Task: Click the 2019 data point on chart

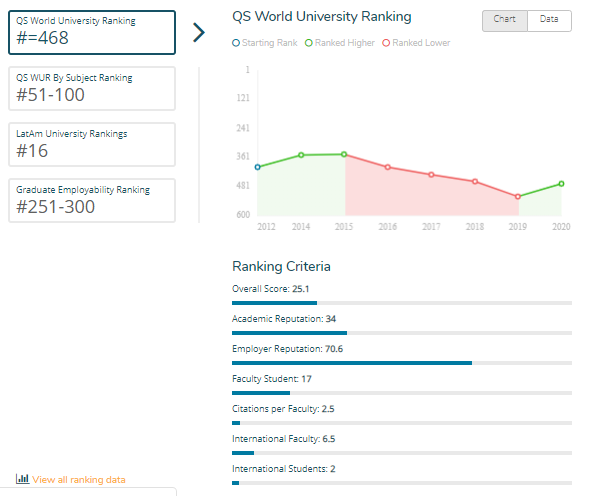Action: [518, 197]
